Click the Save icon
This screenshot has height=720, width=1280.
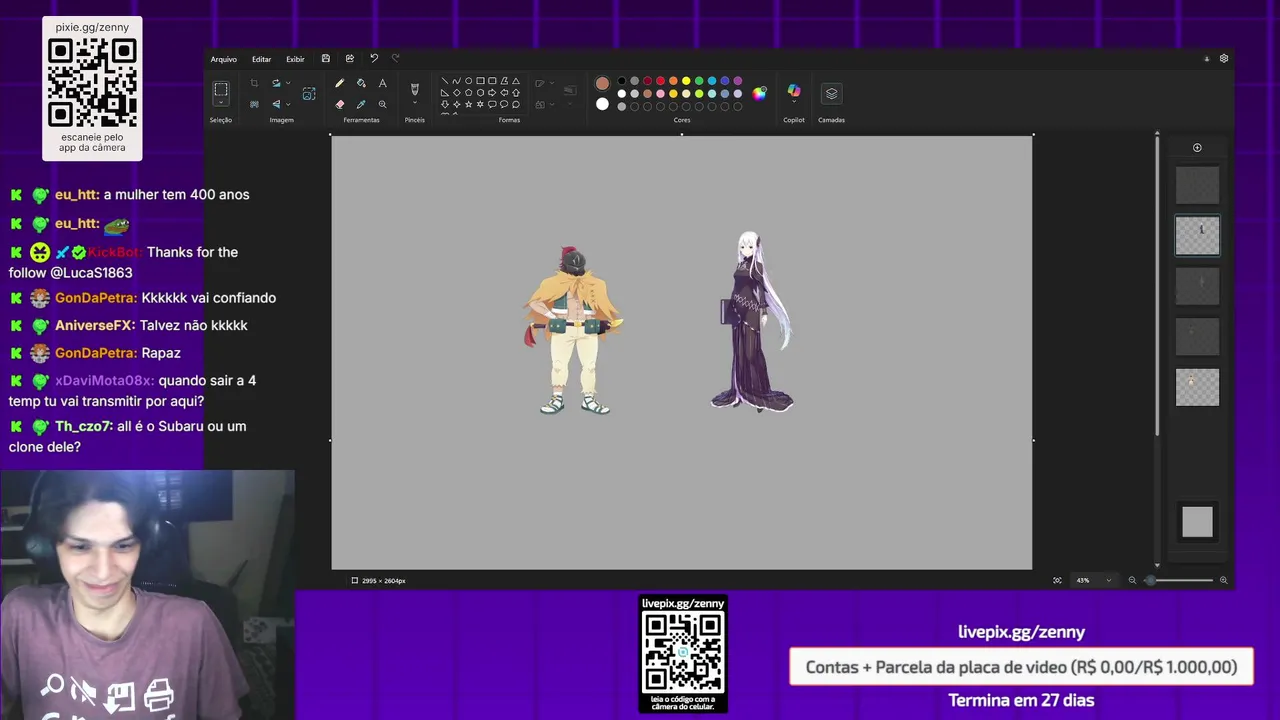(x=325, y=59)
